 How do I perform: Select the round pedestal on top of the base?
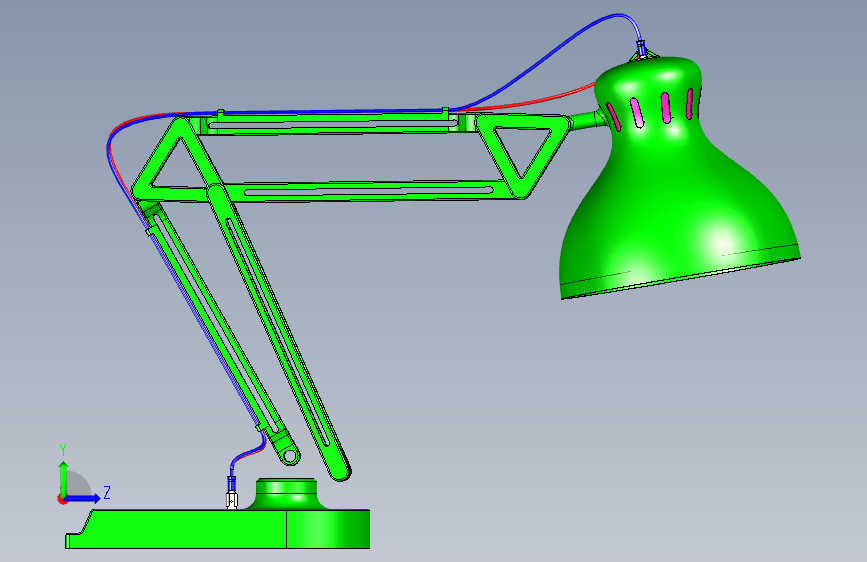286,494
